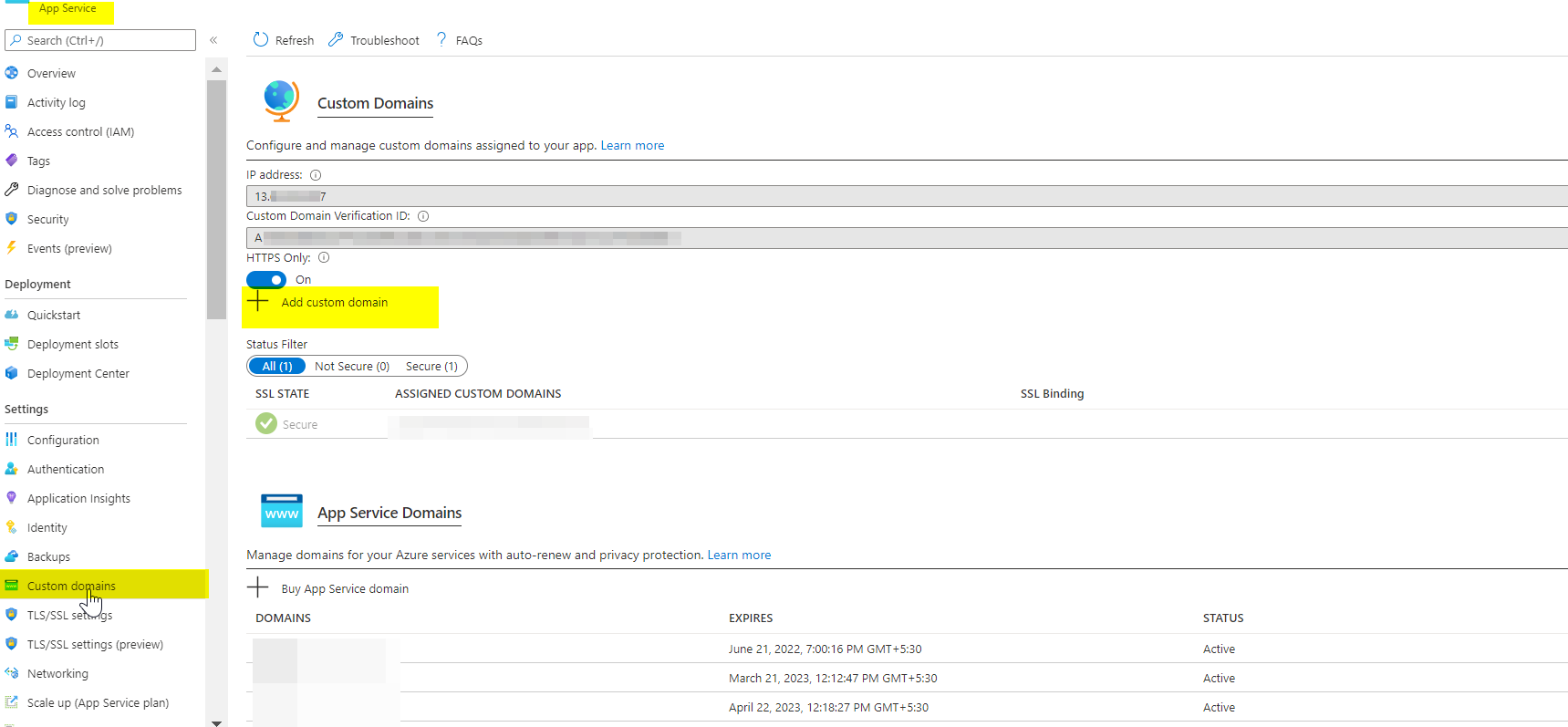Viewport: 1568px width, 727px height.
Task: Click Application Insights bulb icon
Action: click(12, 498)
